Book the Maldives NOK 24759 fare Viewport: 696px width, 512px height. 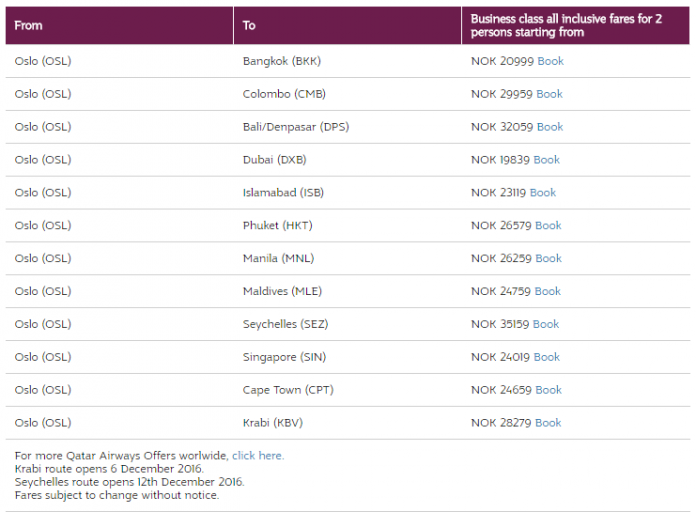548,291
